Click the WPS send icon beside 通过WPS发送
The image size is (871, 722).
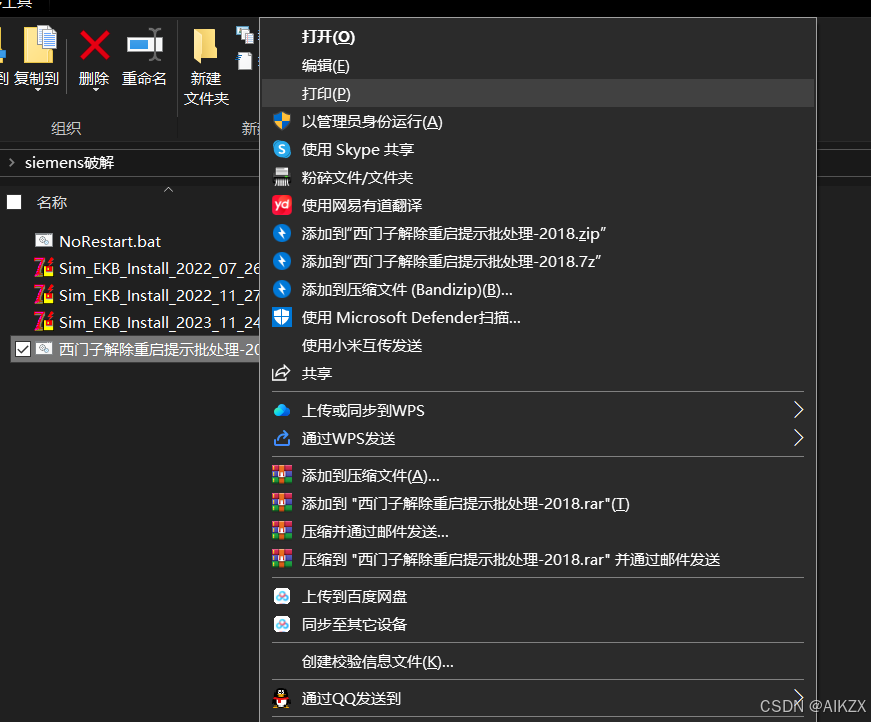pos(282,438)
